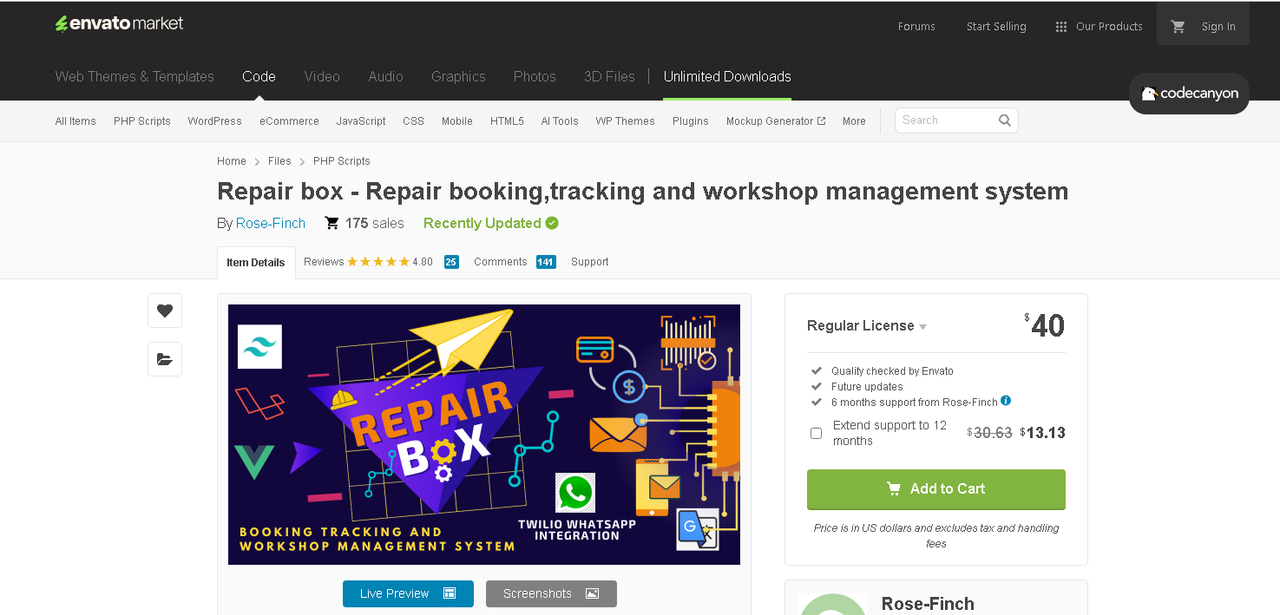Browse the All Items category
The height and width of the screenshot is (615, 1280).
click(x=76, y=121)
